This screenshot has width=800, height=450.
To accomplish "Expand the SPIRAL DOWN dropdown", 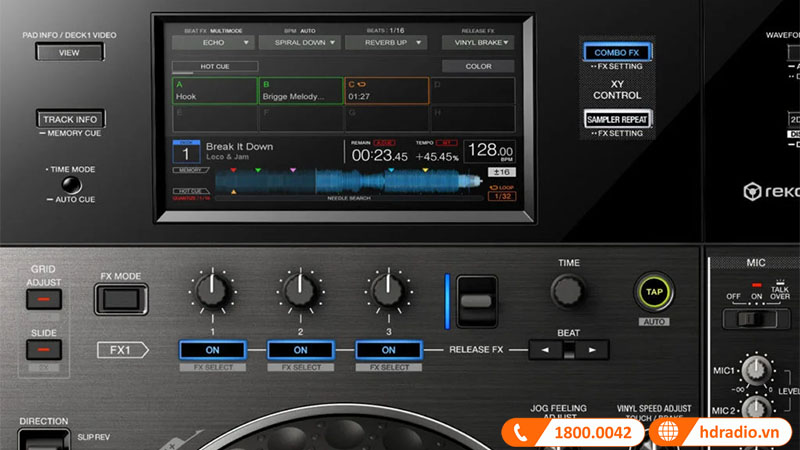I will (297, 43).
